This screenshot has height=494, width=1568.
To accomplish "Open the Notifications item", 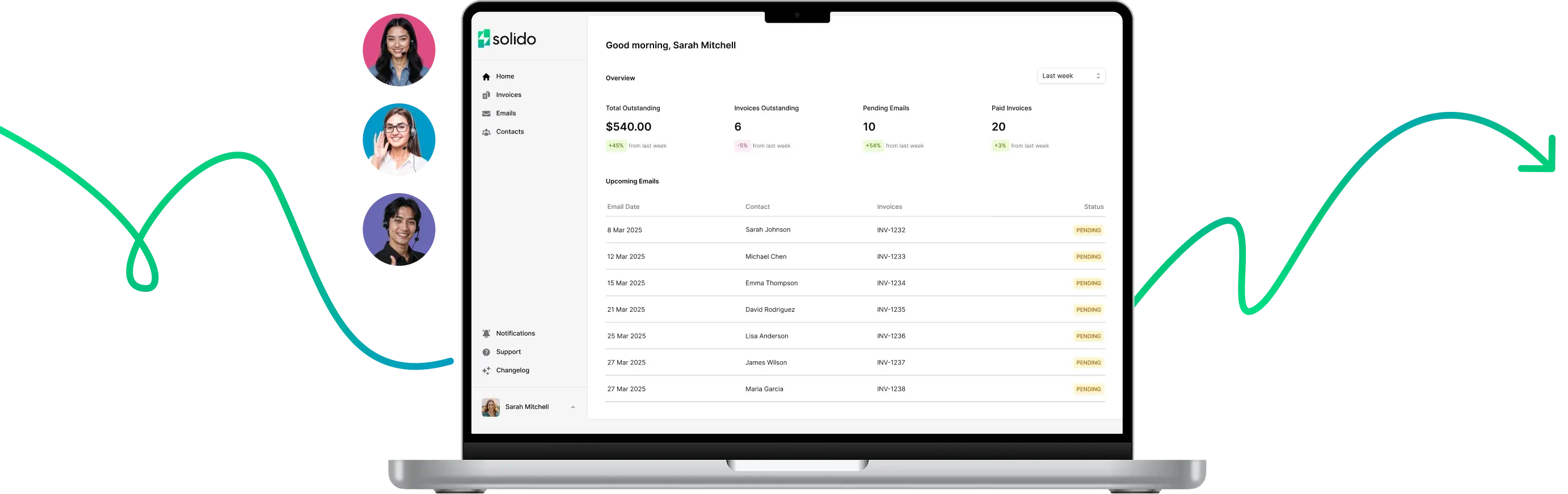I will [515, 333].
